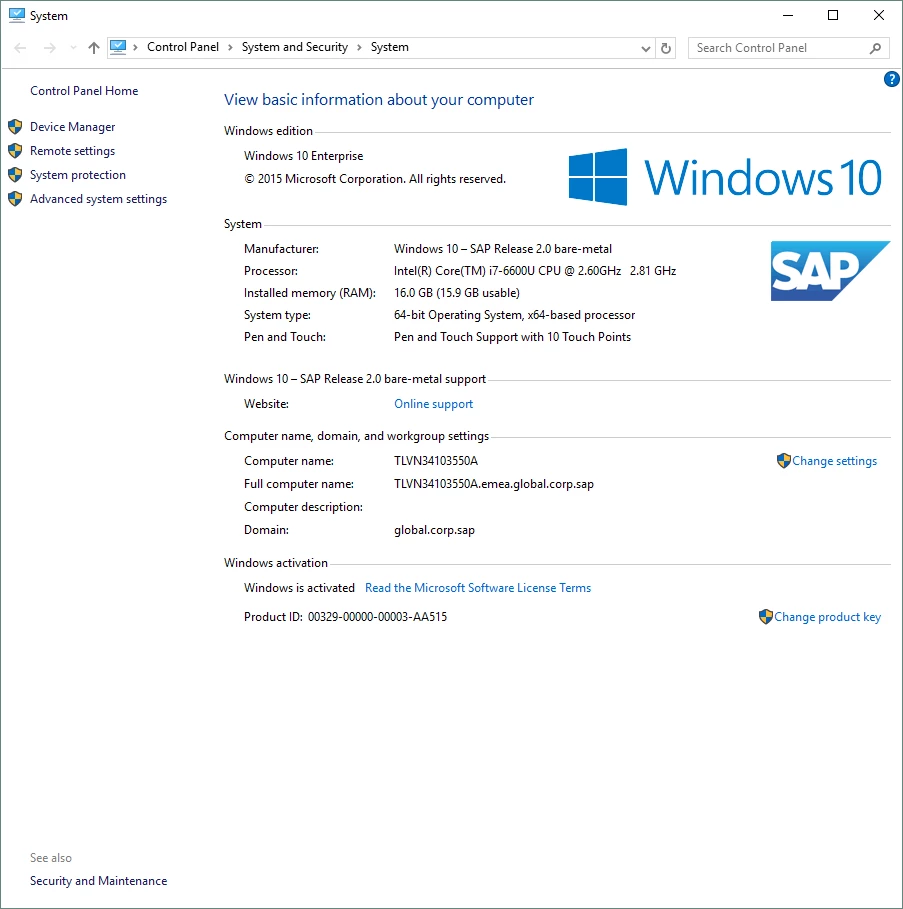This screenshot has height=909, width=903.
Task: Click computer name value TLVN34103550A
Action: click(x=436, y=461)
